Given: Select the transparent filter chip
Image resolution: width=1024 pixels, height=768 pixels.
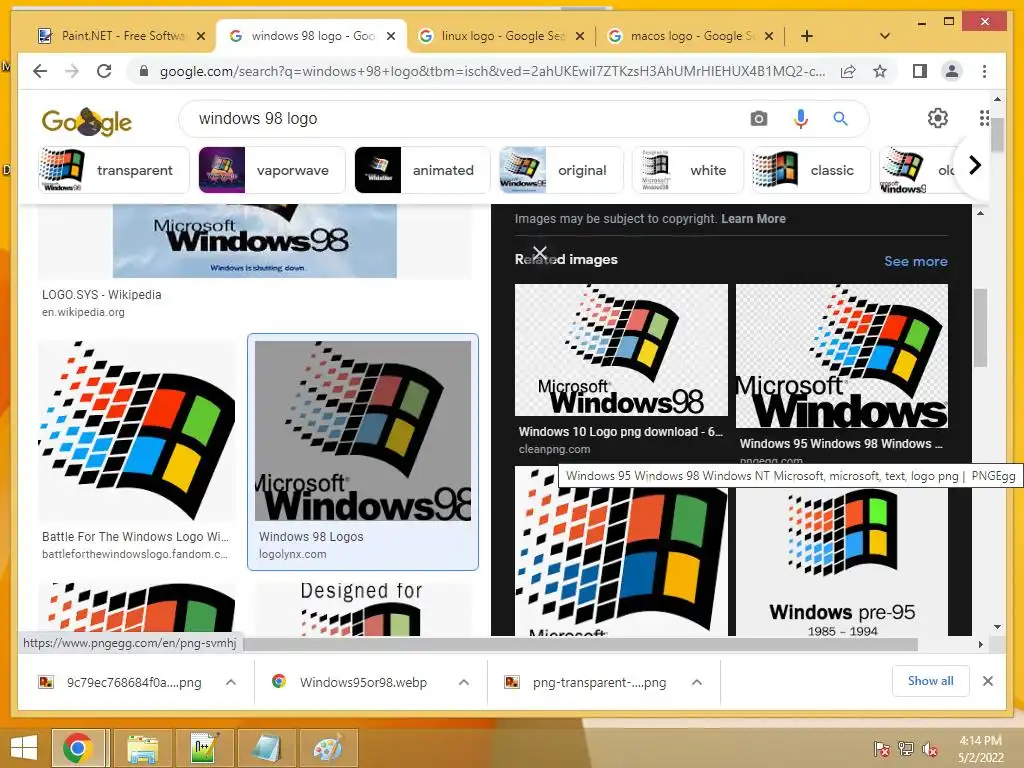Looking at the screenshot, I should pos(114,170).
